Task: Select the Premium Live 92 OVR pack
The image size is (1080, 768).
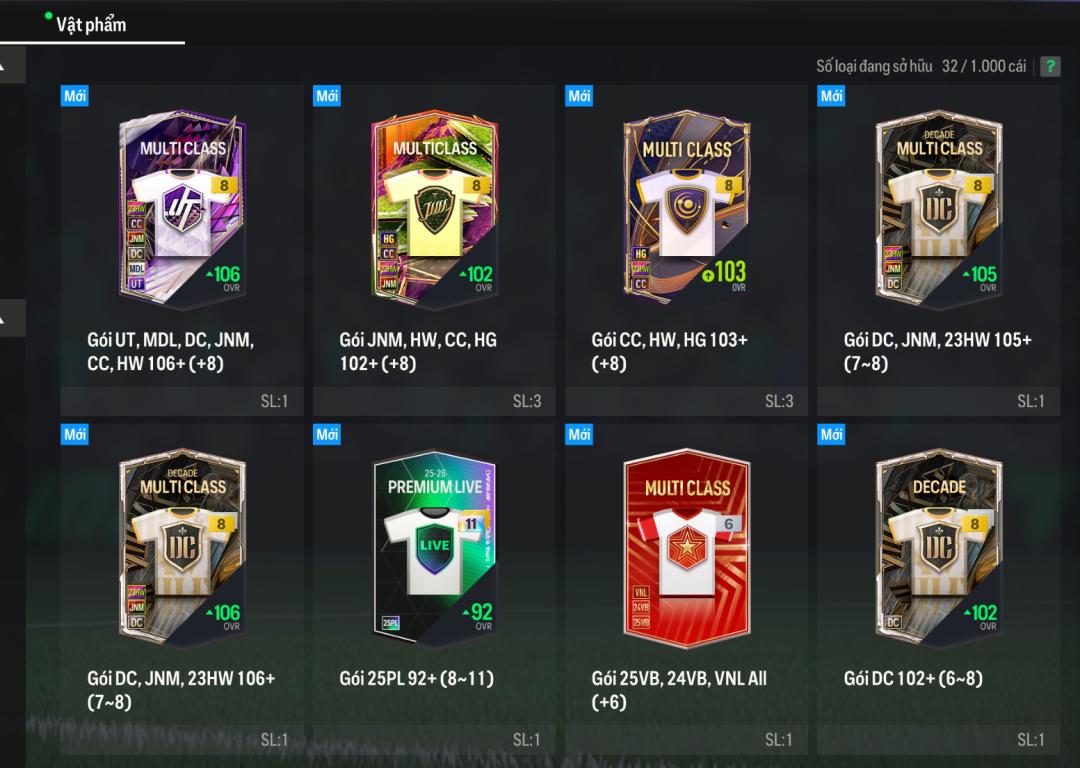Action: (435, 550)
